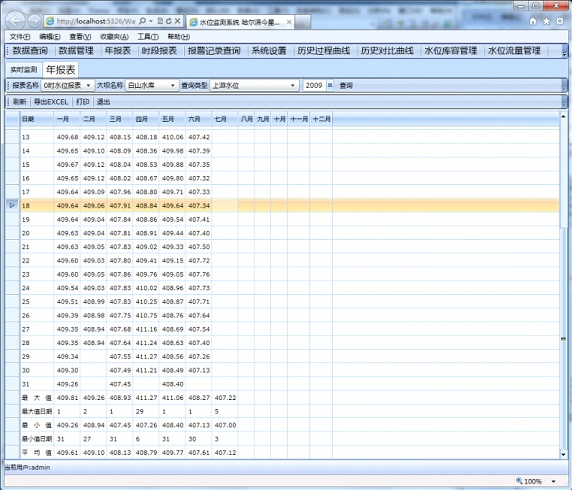Select the 年报表 page tab
The image size is (572, 490).
point(61,69)
